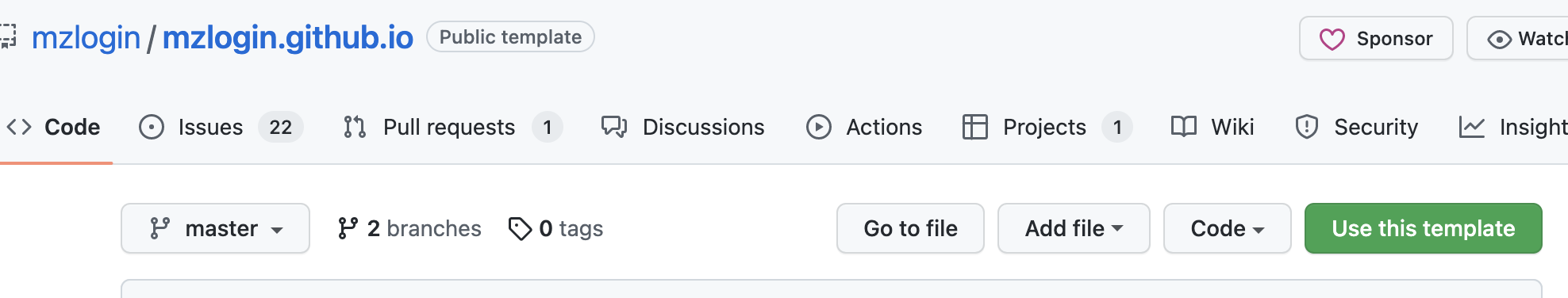Expand the Code clone dropdown button
Viewport: 1568px width, 298px height.
pyautogui.click(x=1227, y=228)
